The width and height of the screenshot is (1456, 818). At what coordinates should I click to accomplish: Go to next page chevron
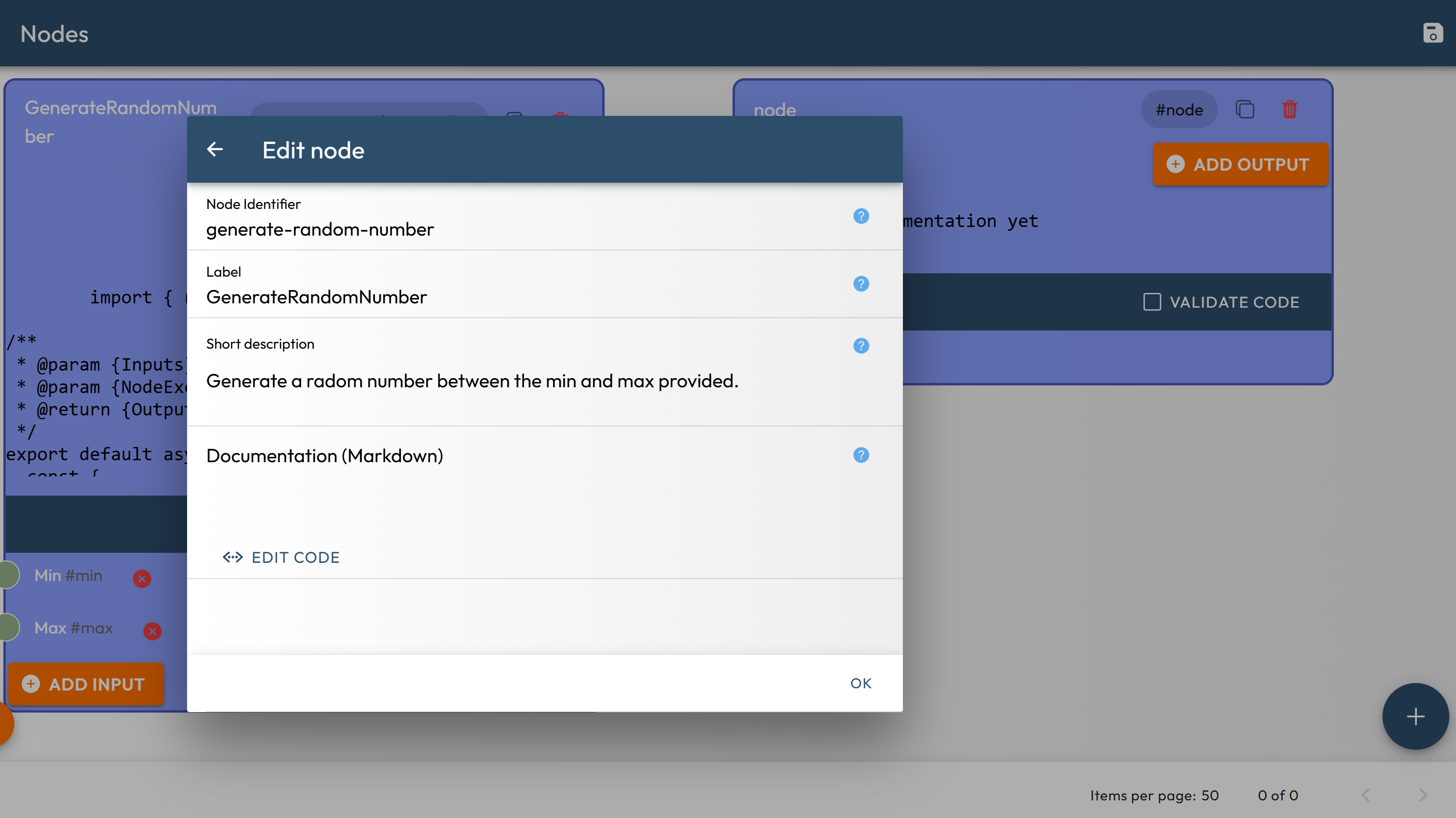click(1422, 796)
